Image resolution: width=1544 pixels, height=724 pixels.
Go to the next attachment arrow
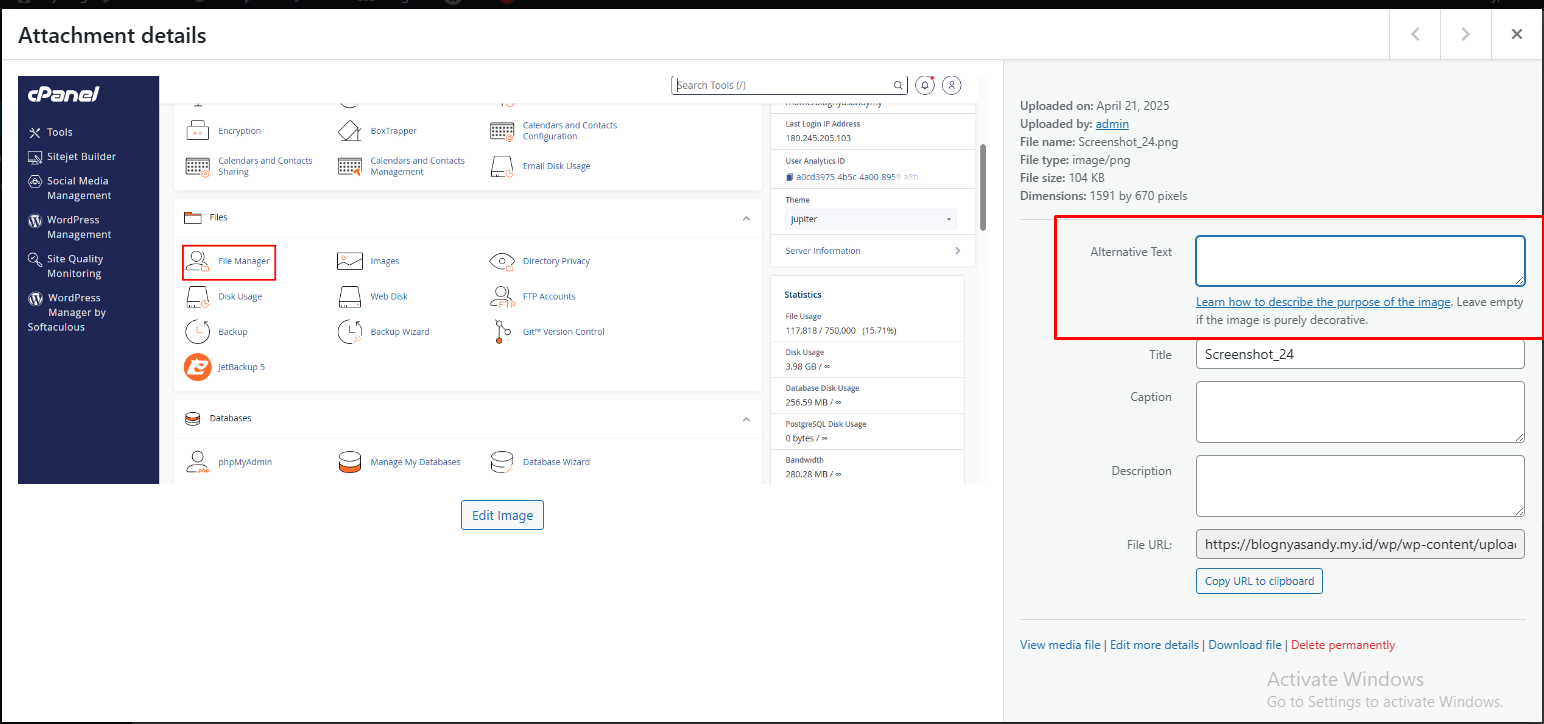(1465, 35)
